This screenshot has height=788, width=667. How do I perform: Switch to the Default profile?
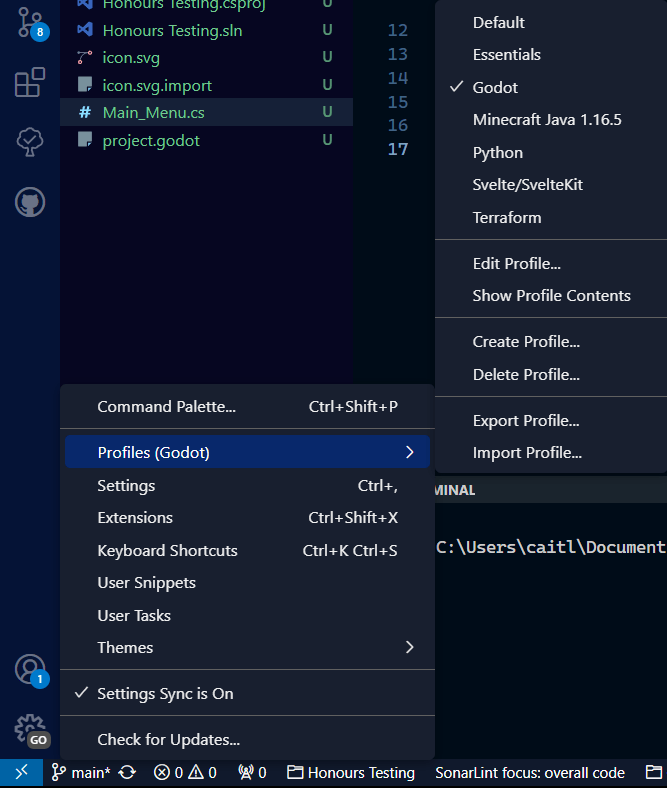click(551, 23)
